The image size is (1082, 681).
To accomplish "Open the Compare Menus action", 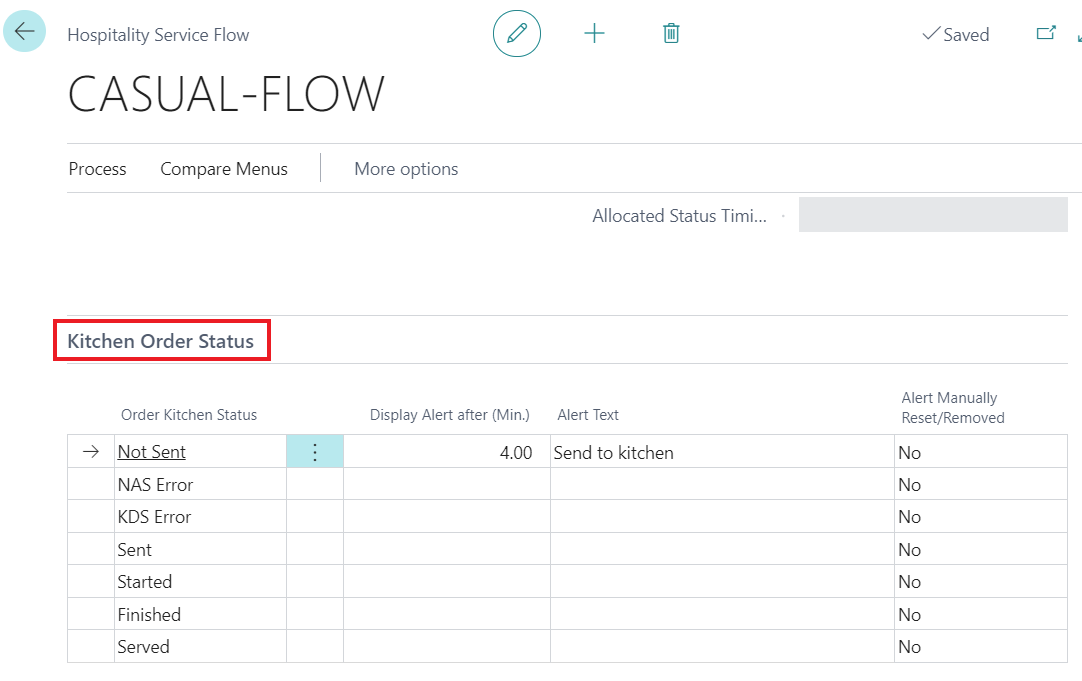I will click(x=224, y=169).
